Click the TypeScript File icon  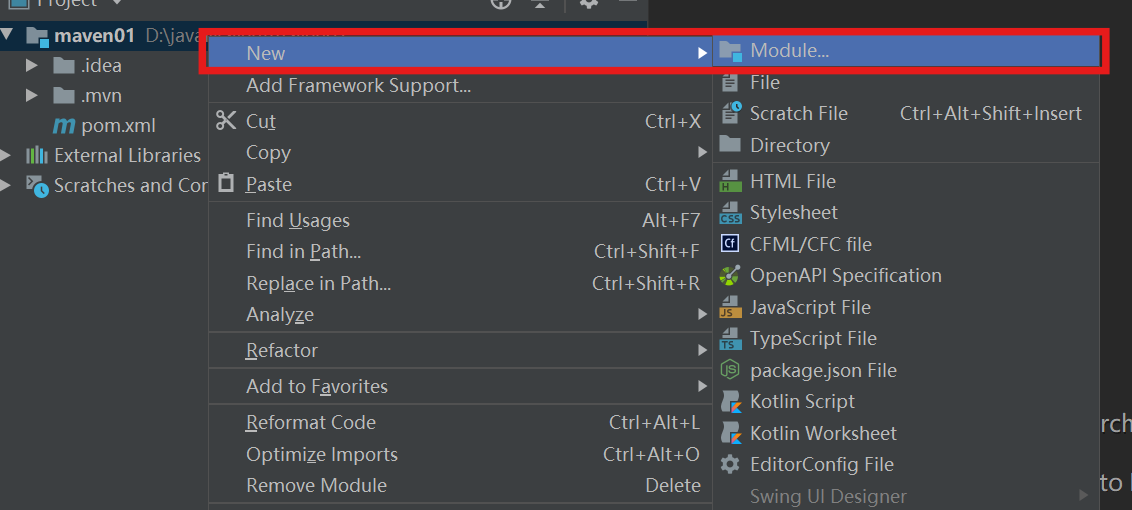(731, 339)
